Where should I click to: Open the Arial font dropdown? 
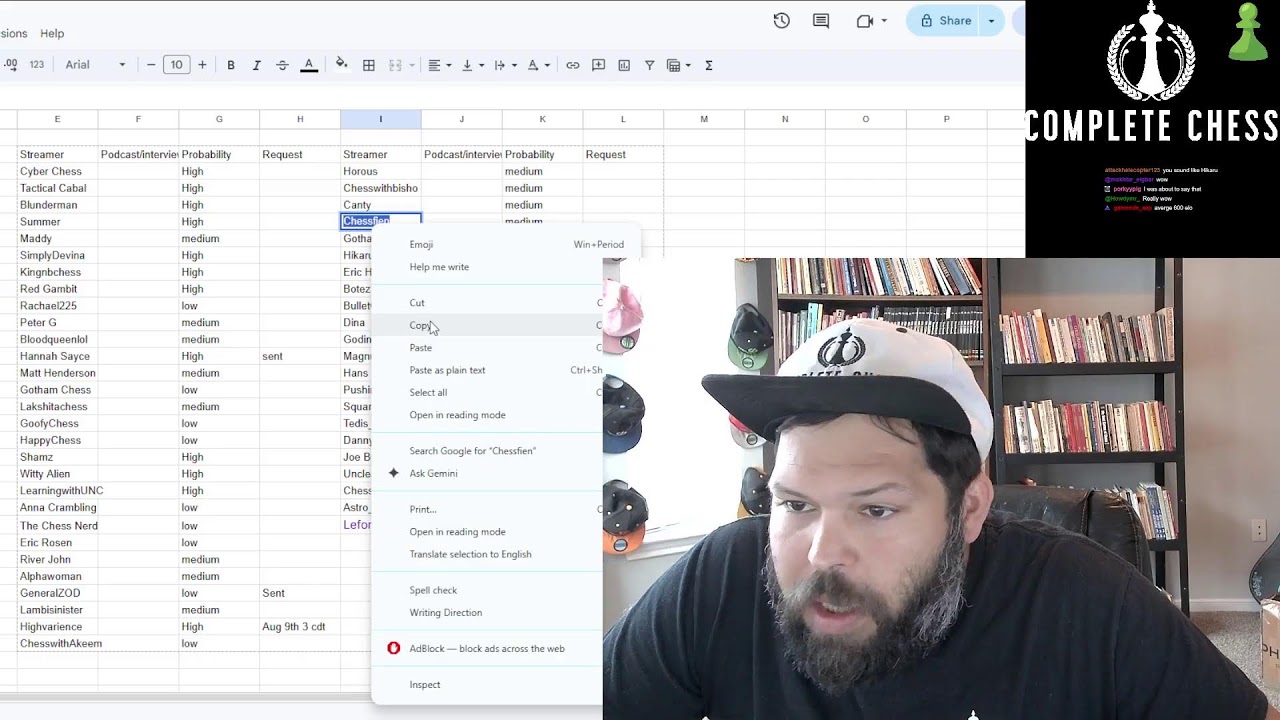click(95, 65)
